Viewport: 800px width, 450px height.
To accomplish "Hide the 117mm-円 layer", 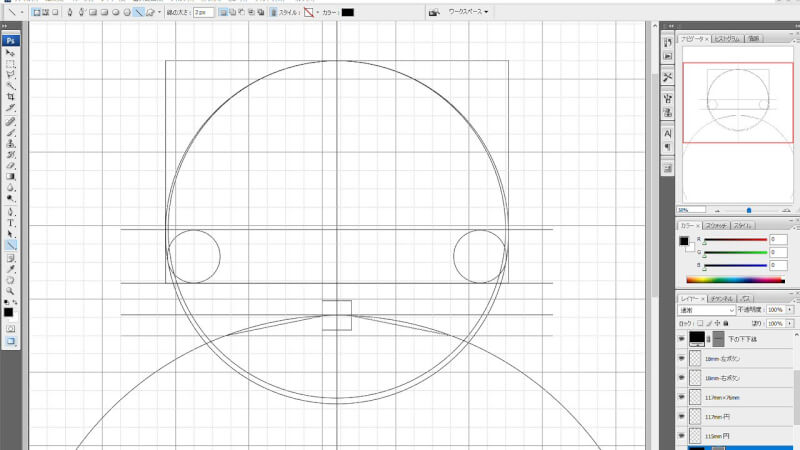I will pos(682,417).
